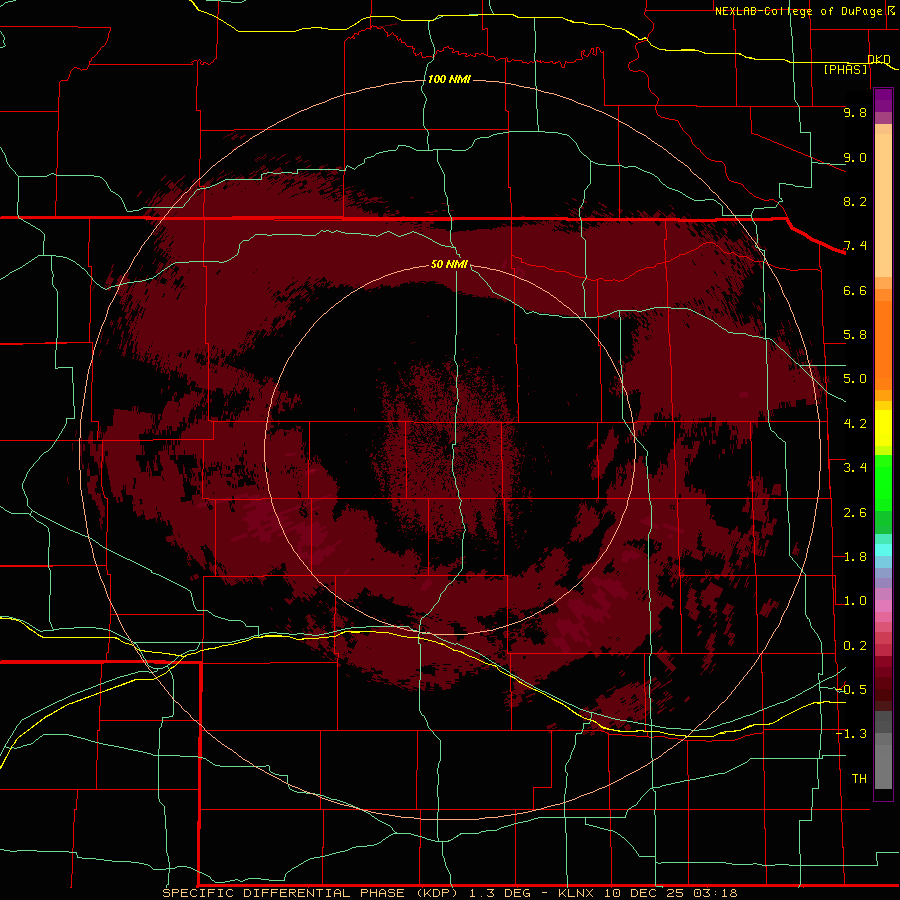Viewport: 900px width, 900px height.
Task: Click the 1.0 value on the color scale
Action: point(855,601)
